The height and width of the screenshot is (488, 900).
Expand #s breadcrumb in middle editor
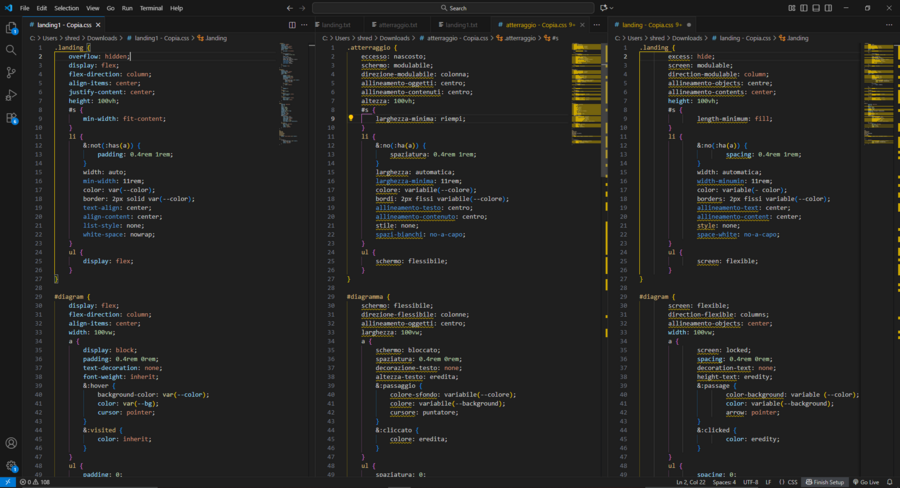(552, 38)
